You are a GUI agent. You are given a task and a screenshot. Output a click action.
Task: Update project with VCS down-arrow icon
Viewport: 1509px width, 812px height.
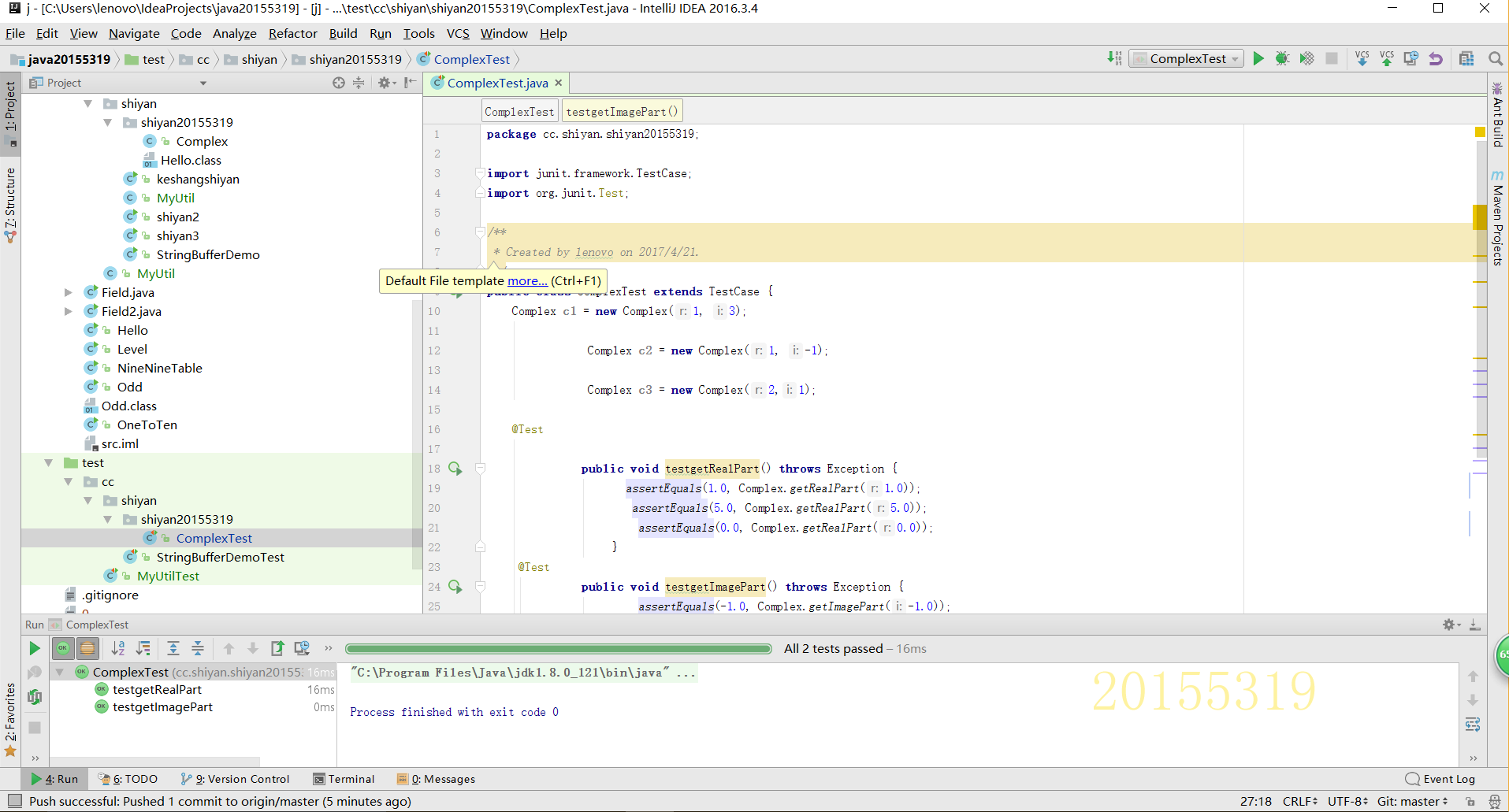click(x=1362, y=58)
